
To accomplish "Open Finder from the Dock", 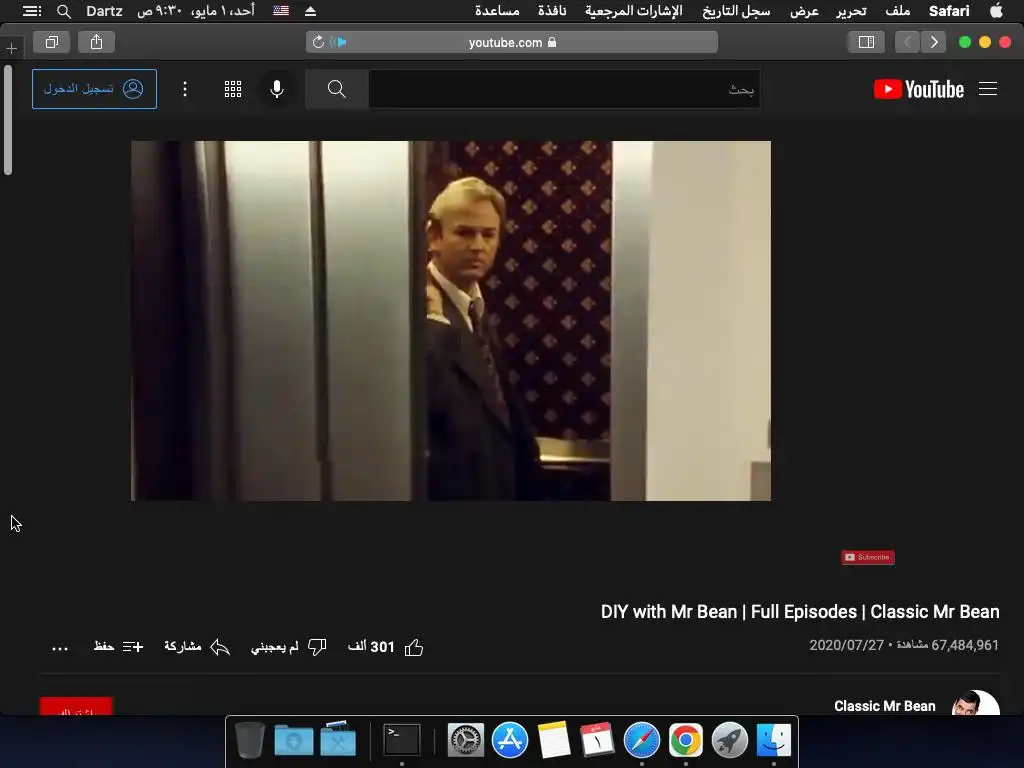I will tap(773, 740).
